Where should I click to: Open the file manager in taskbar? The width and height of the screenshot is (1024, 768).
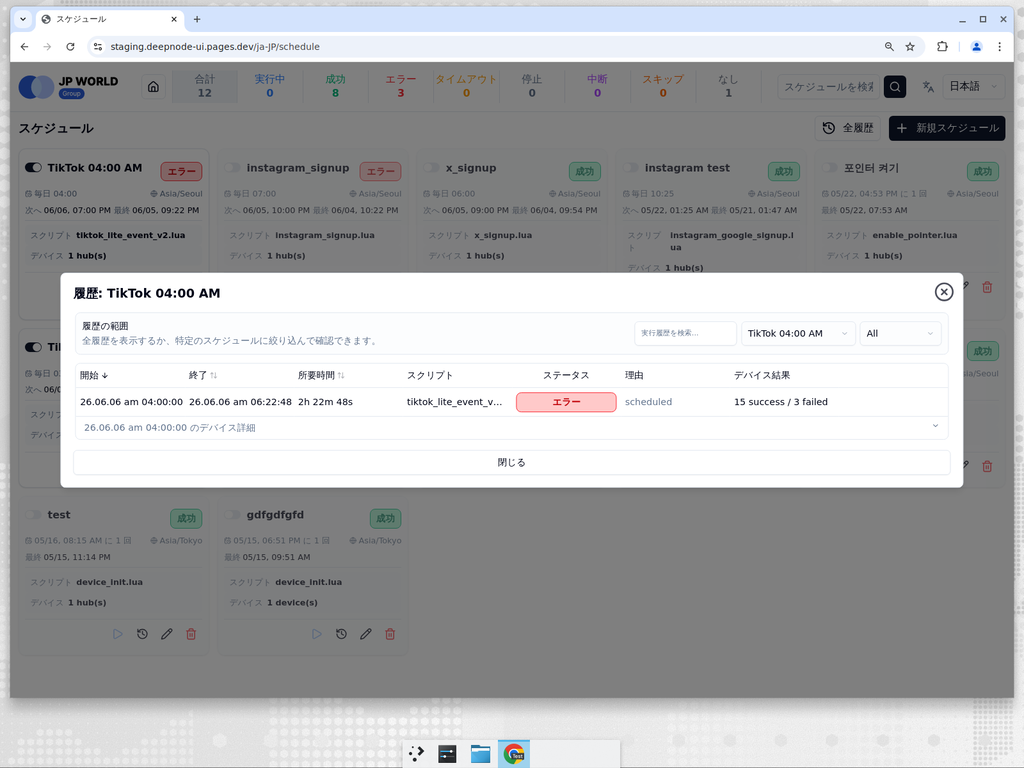[x=480, y=754]
